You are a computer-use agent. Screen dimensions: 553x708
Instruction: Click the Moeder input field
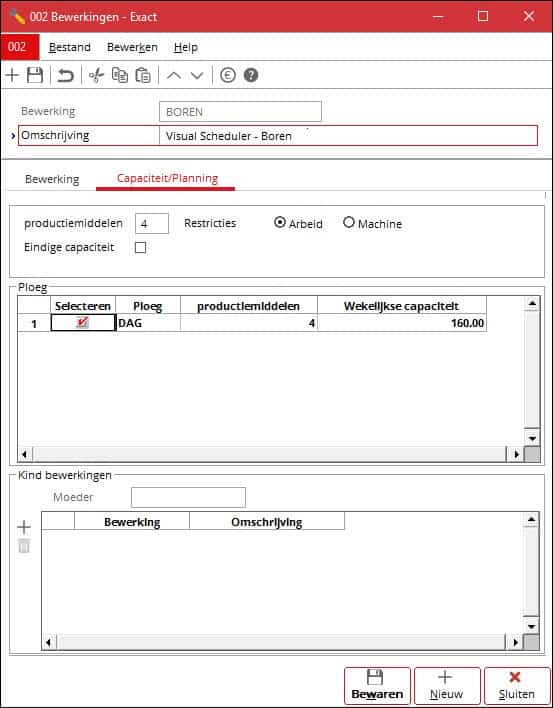coord(189,498)
